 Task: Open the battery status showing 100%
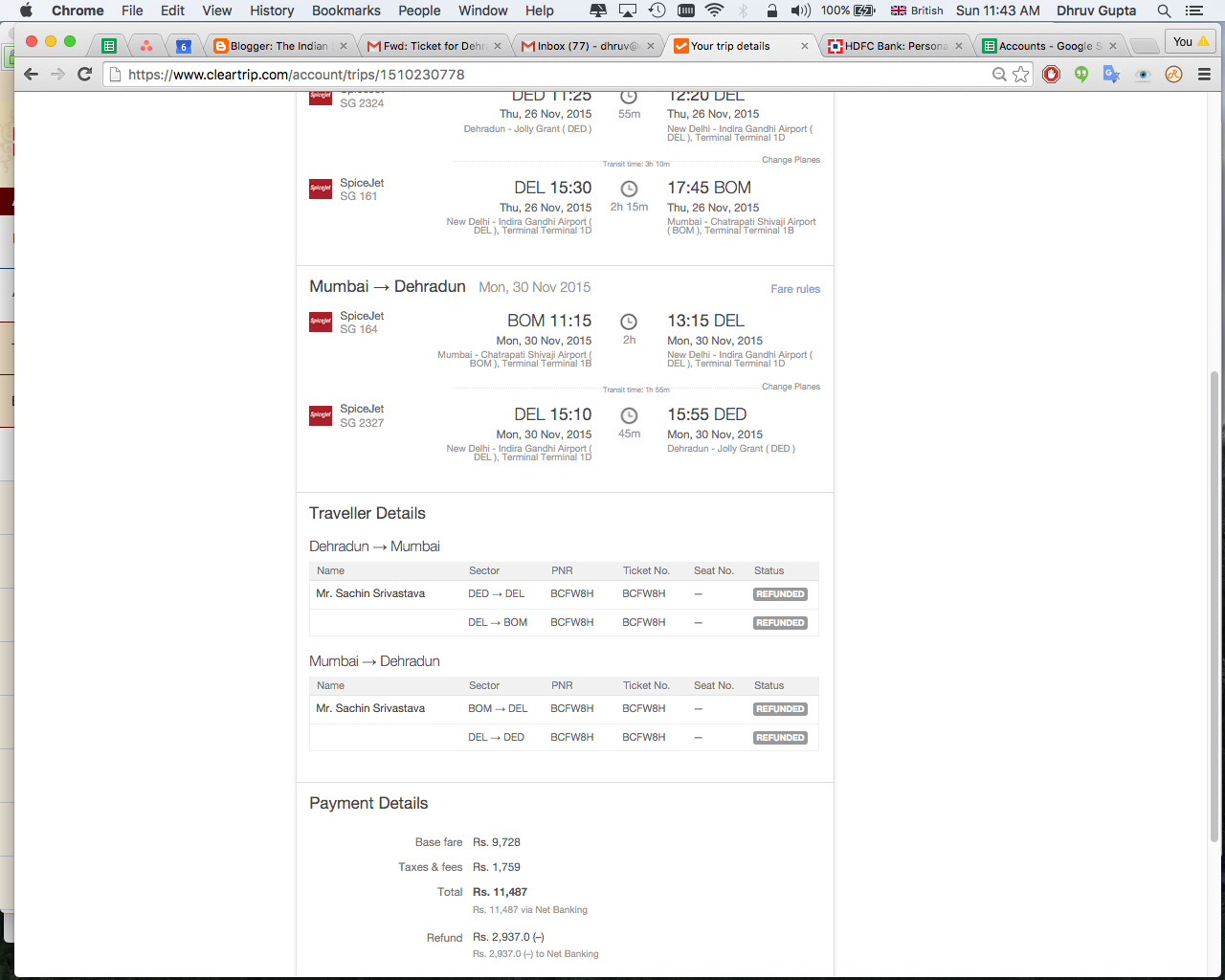848,11
